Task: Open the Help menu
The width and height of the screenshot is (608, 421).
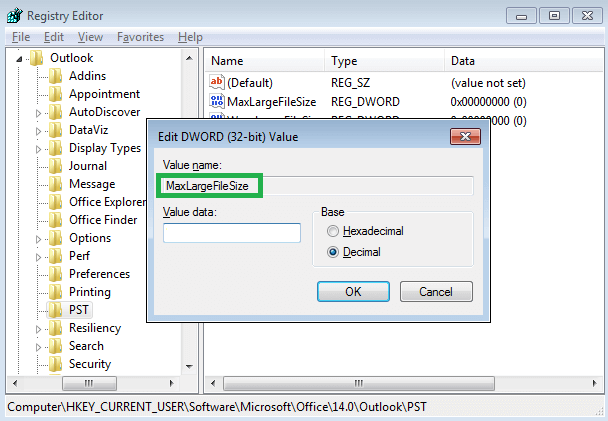Action: coord(190,37)
